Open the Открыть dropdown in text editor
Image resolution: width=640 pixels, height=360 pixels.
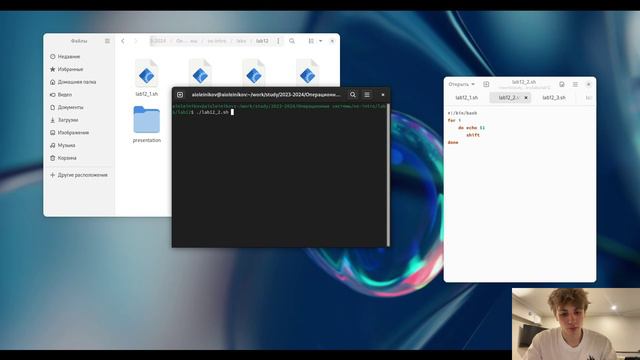pyautogui.click(x=461, y=84)
